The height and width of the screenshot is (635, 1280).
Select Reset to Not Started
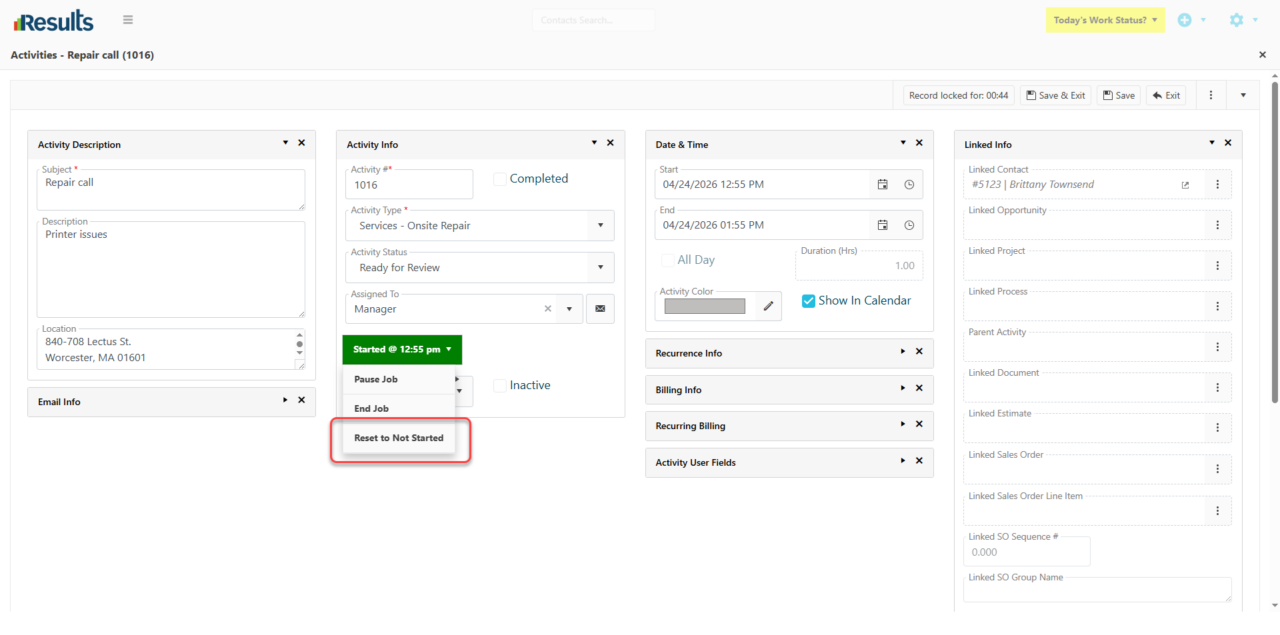pos(399,438)
